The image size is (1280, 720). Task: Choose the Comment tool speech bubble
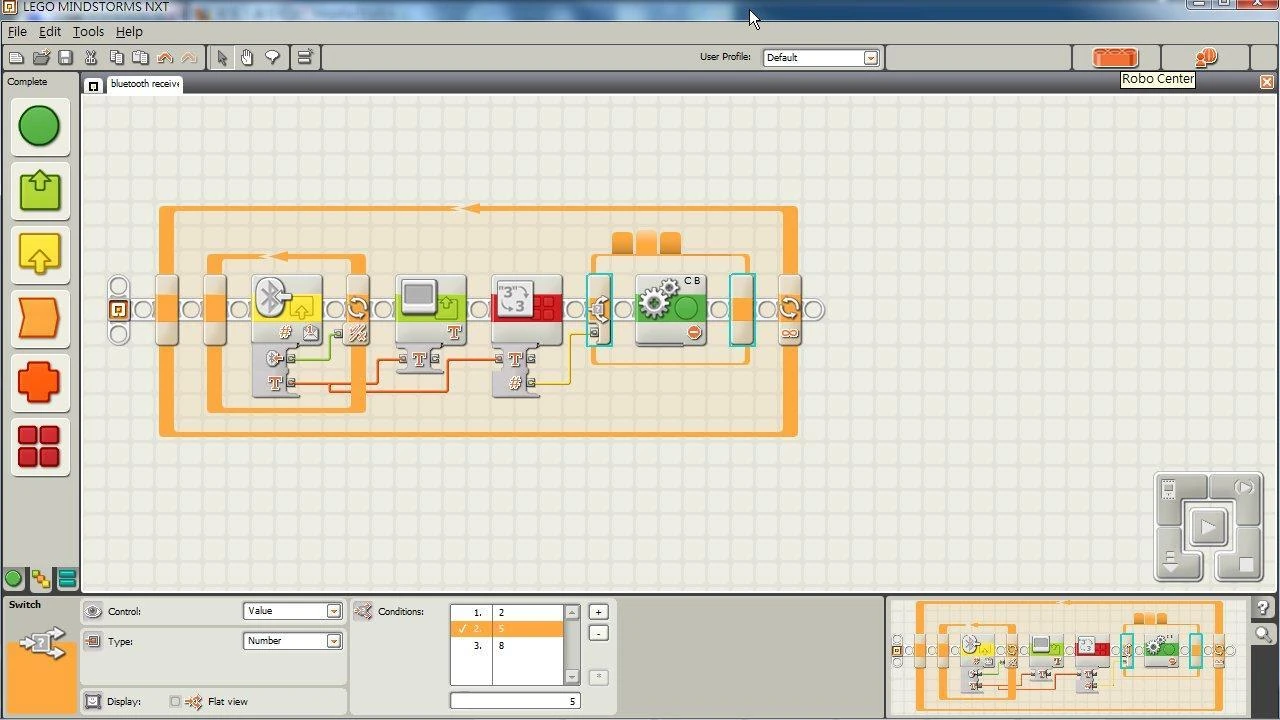click(271, 58)
